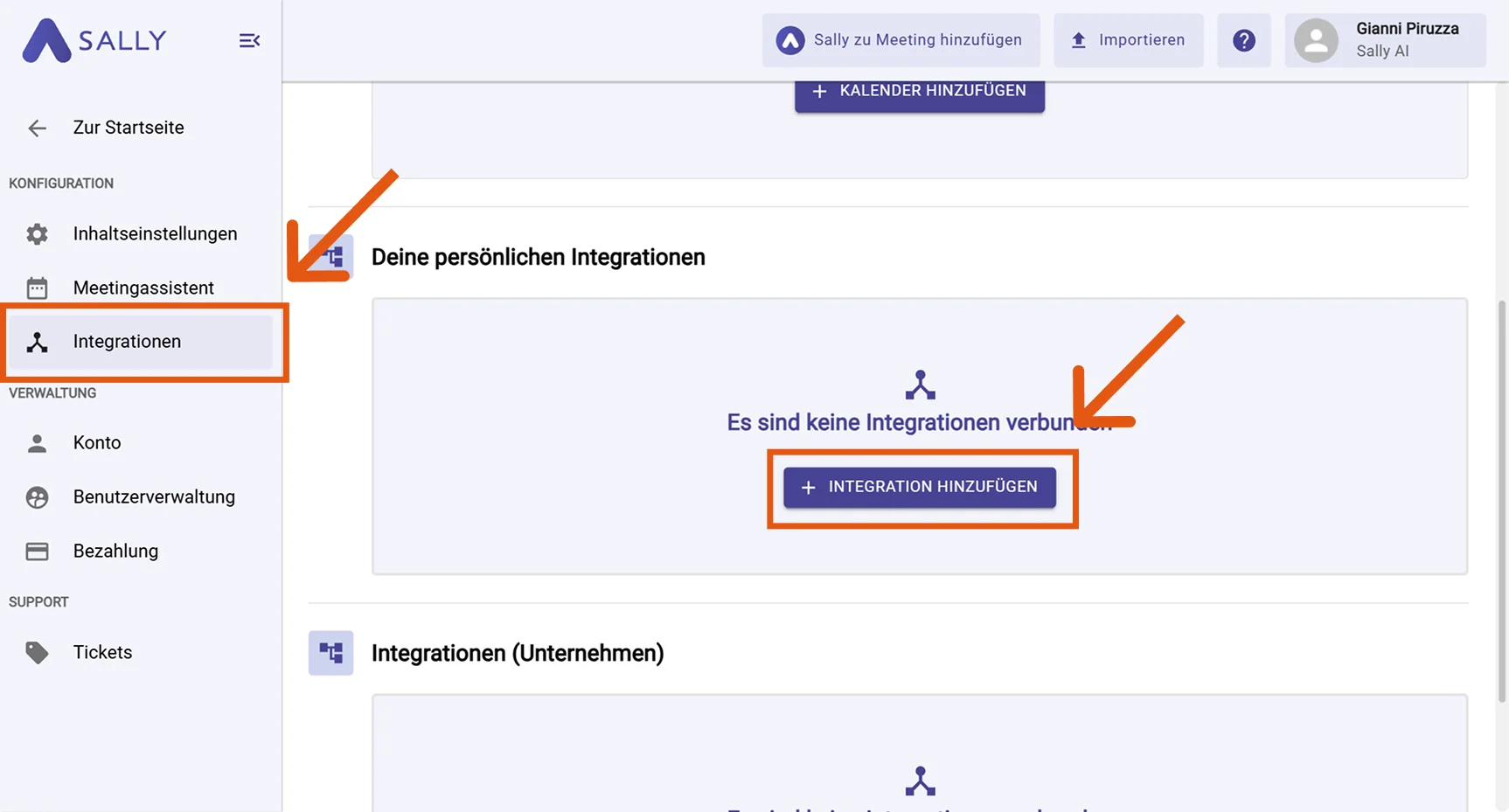Select Integrationen in sidebar
Screen dimensions: 1509x812
[x=140, y=342]
